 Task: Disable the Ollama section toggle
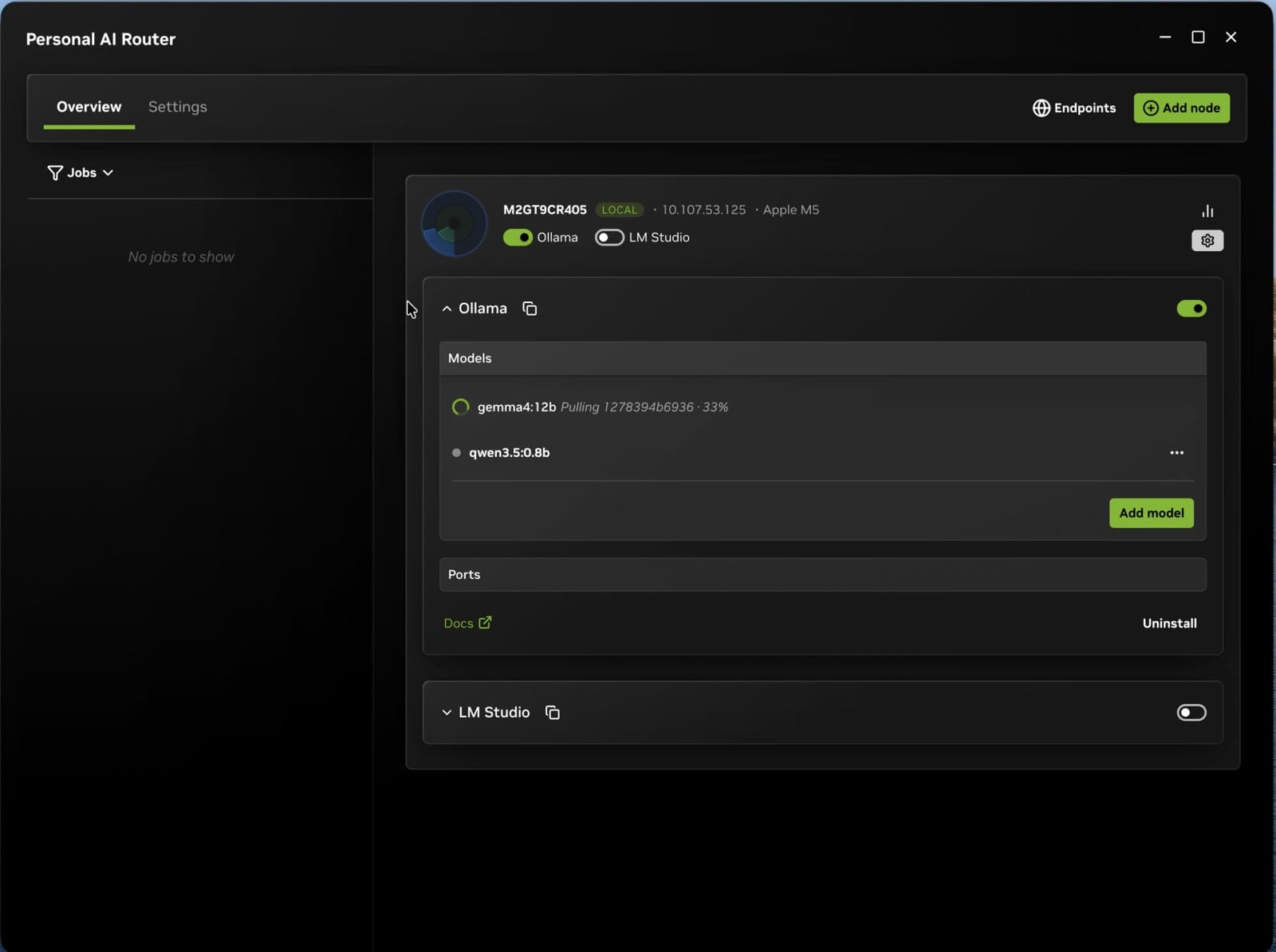click(1191, 309)
